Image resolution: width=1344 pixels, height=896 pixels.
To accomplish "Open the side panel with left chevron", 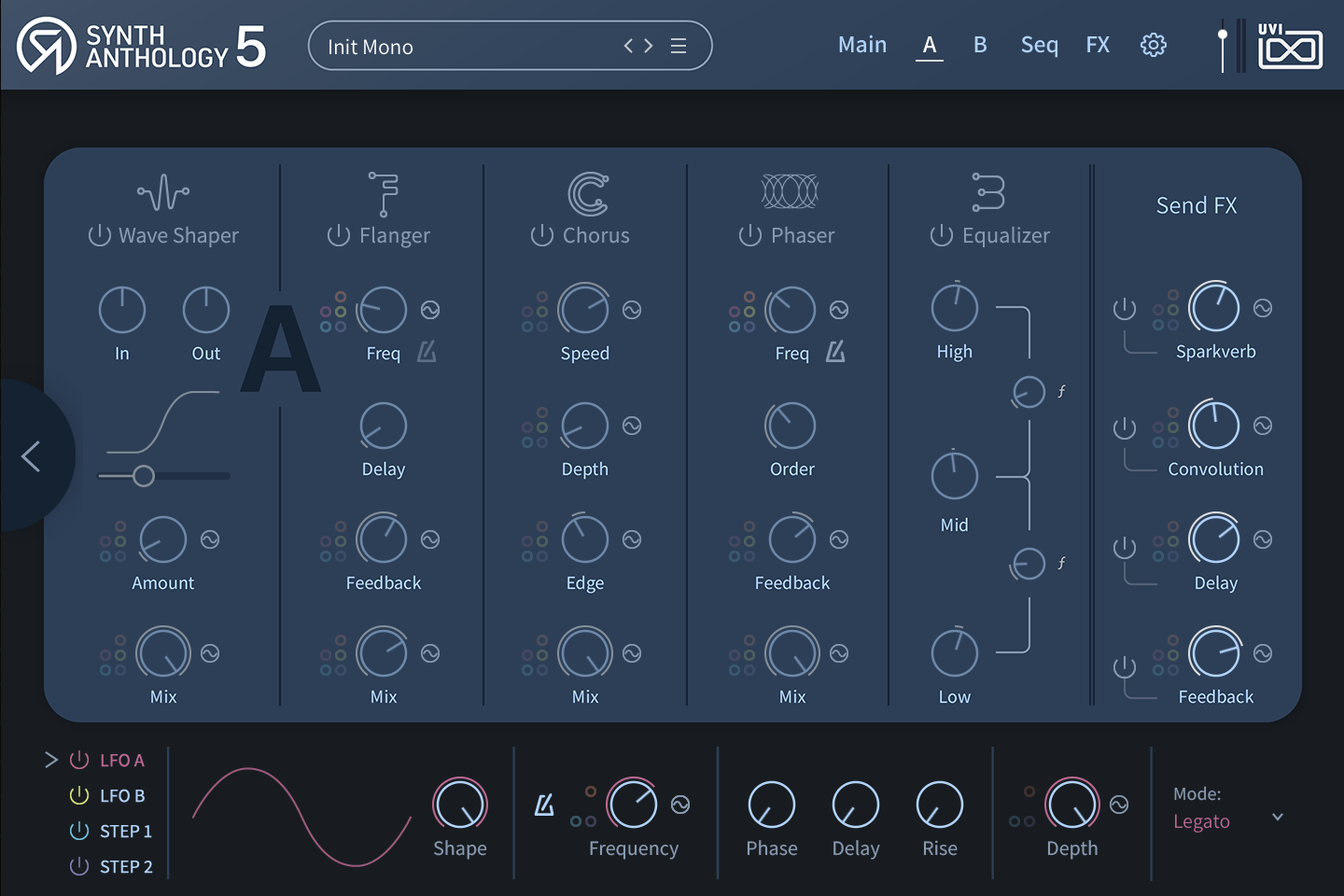I will click(31, 456).
